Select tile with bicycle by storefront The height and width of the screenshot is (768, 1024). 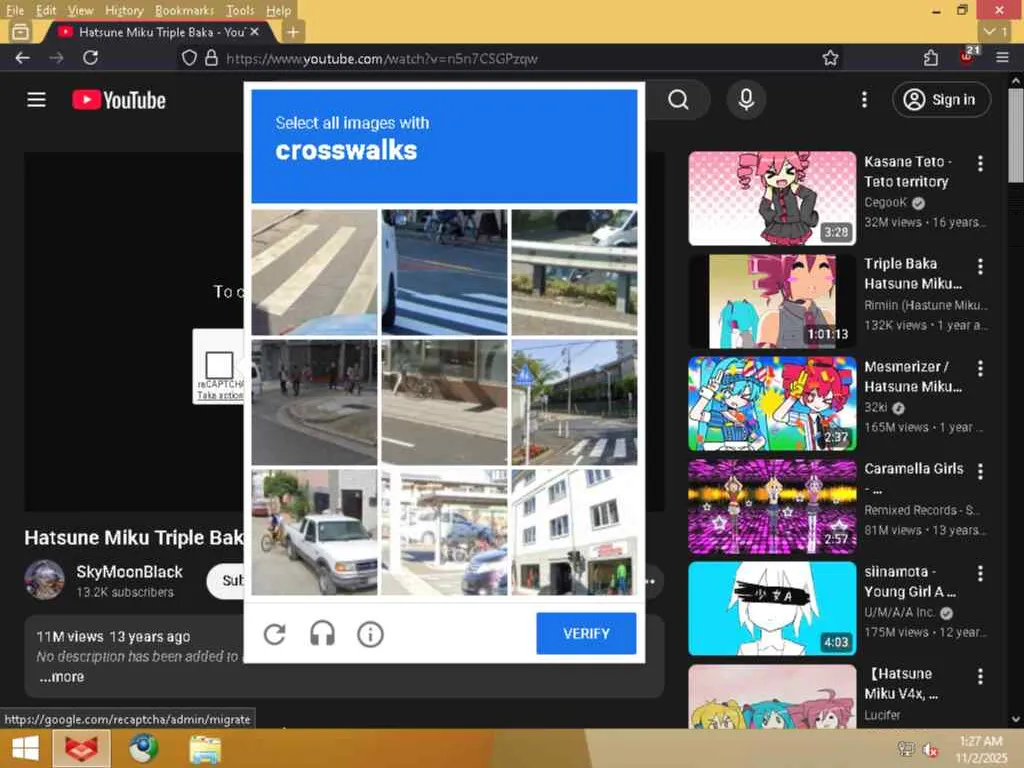tap(444, 402)
